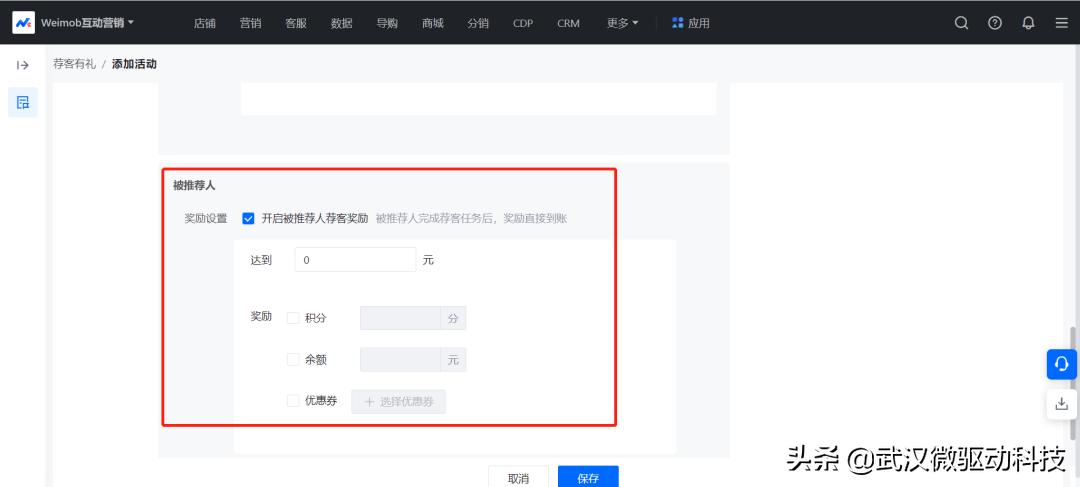Image resolution: width=1080 pixels, height=487 pixels.
Task: Go back to 荐客有礼 breadcrumb
Action: [x=74, y=64]
